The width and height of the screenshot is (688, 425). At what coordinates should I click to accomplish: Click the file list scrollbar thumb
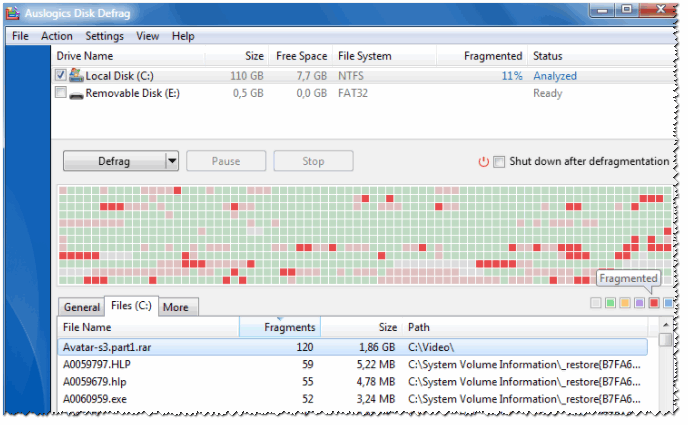[666, 340]
